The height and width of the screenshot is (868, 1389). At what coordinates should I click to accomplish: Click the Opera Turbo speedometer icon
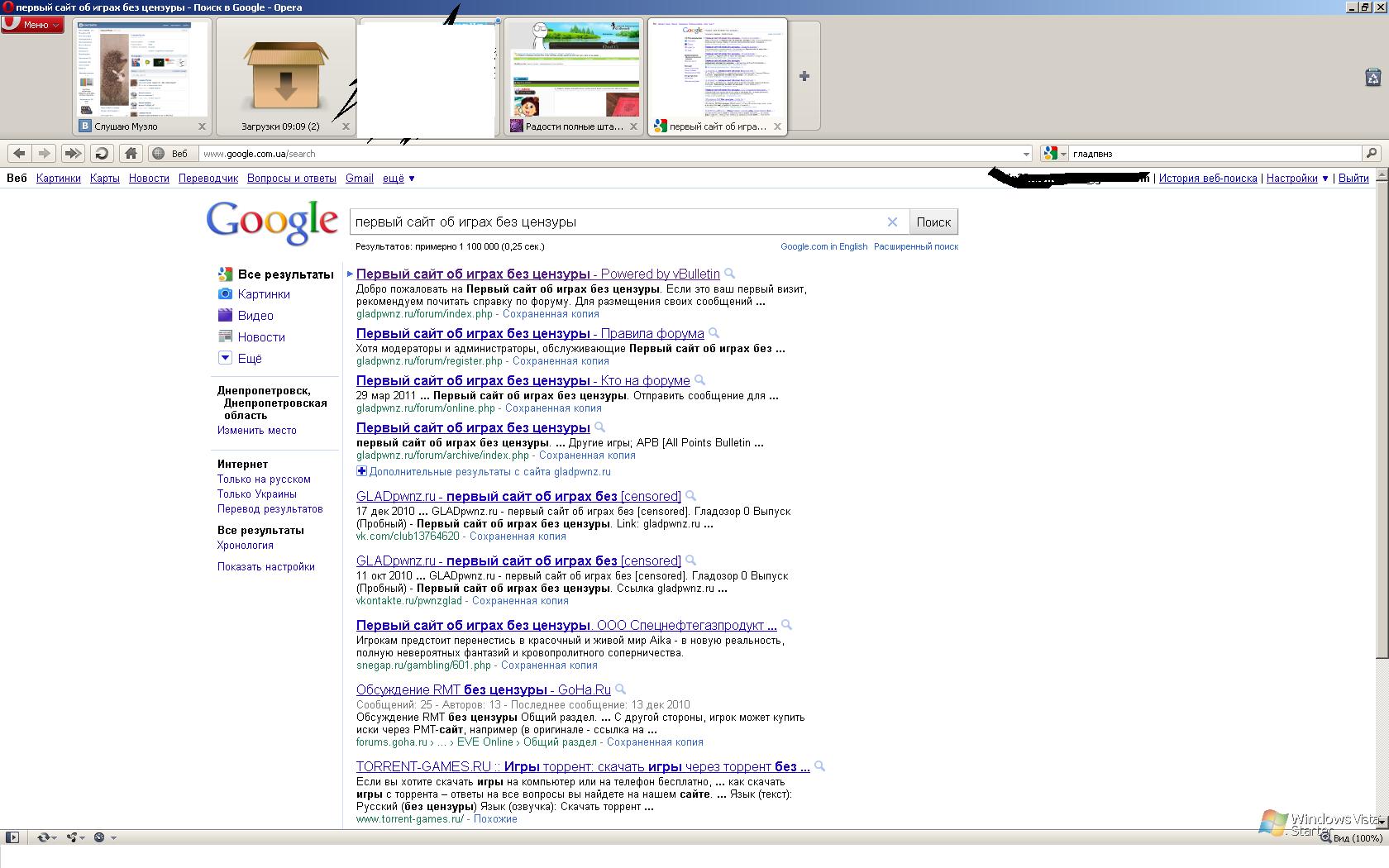(x=99, y=837)
